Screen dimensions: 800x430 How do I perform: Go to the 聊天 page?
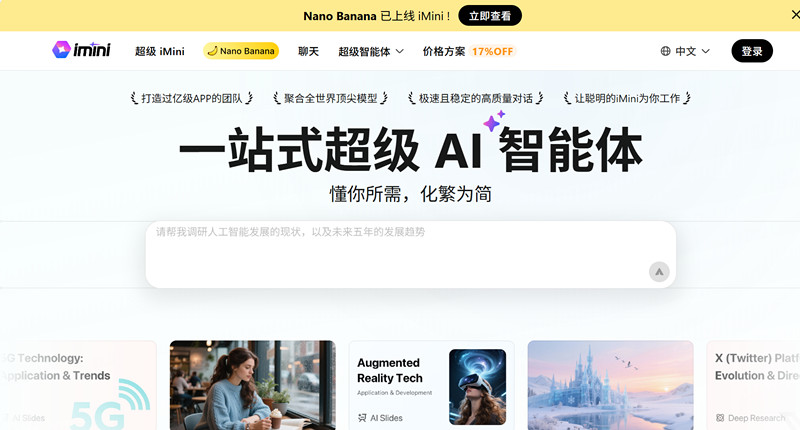pyautogui.click(x=308, y=52)
